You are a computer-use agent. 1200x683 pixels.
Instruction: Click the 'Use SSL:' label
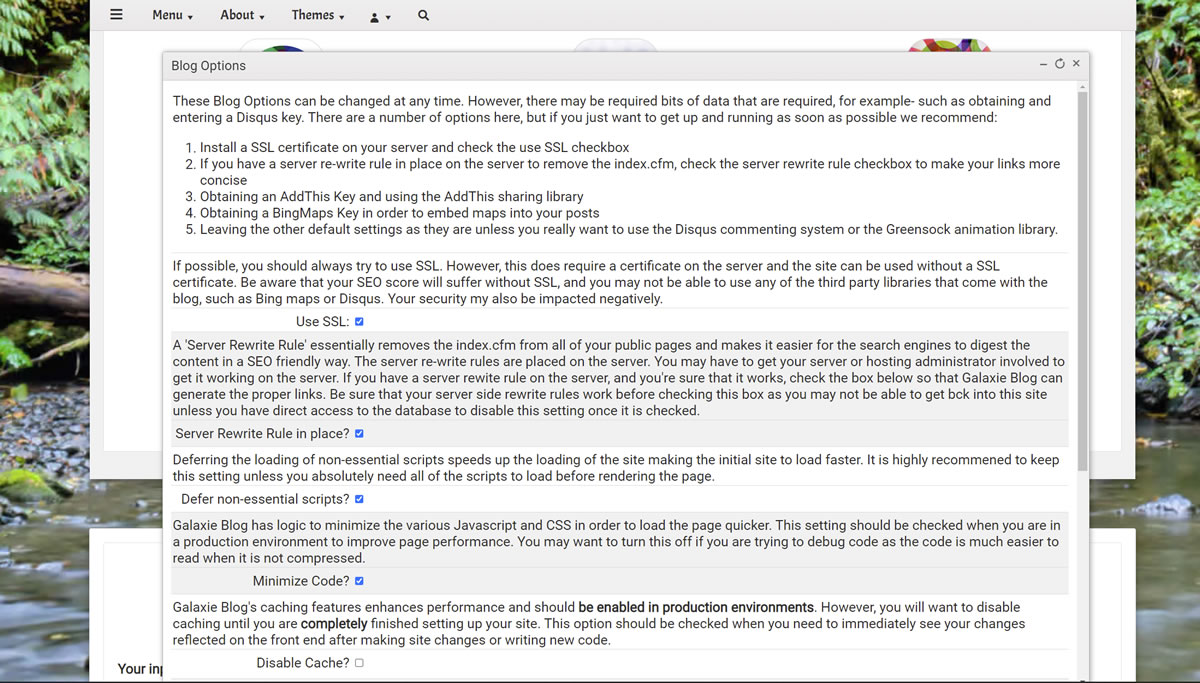pyautogui.click(x=322, y=322)
